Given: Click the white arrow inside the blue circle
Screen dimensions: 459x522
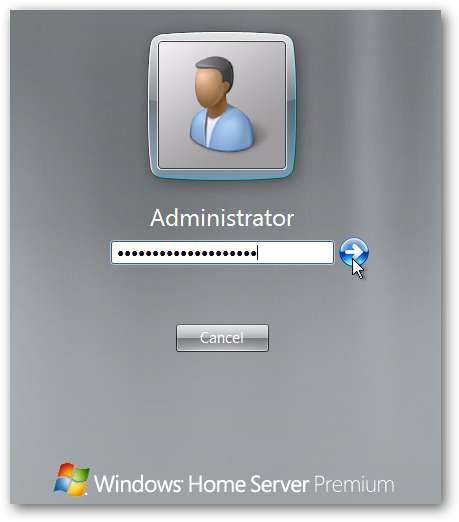Looking at the screenshot, I should click(354, 251).
